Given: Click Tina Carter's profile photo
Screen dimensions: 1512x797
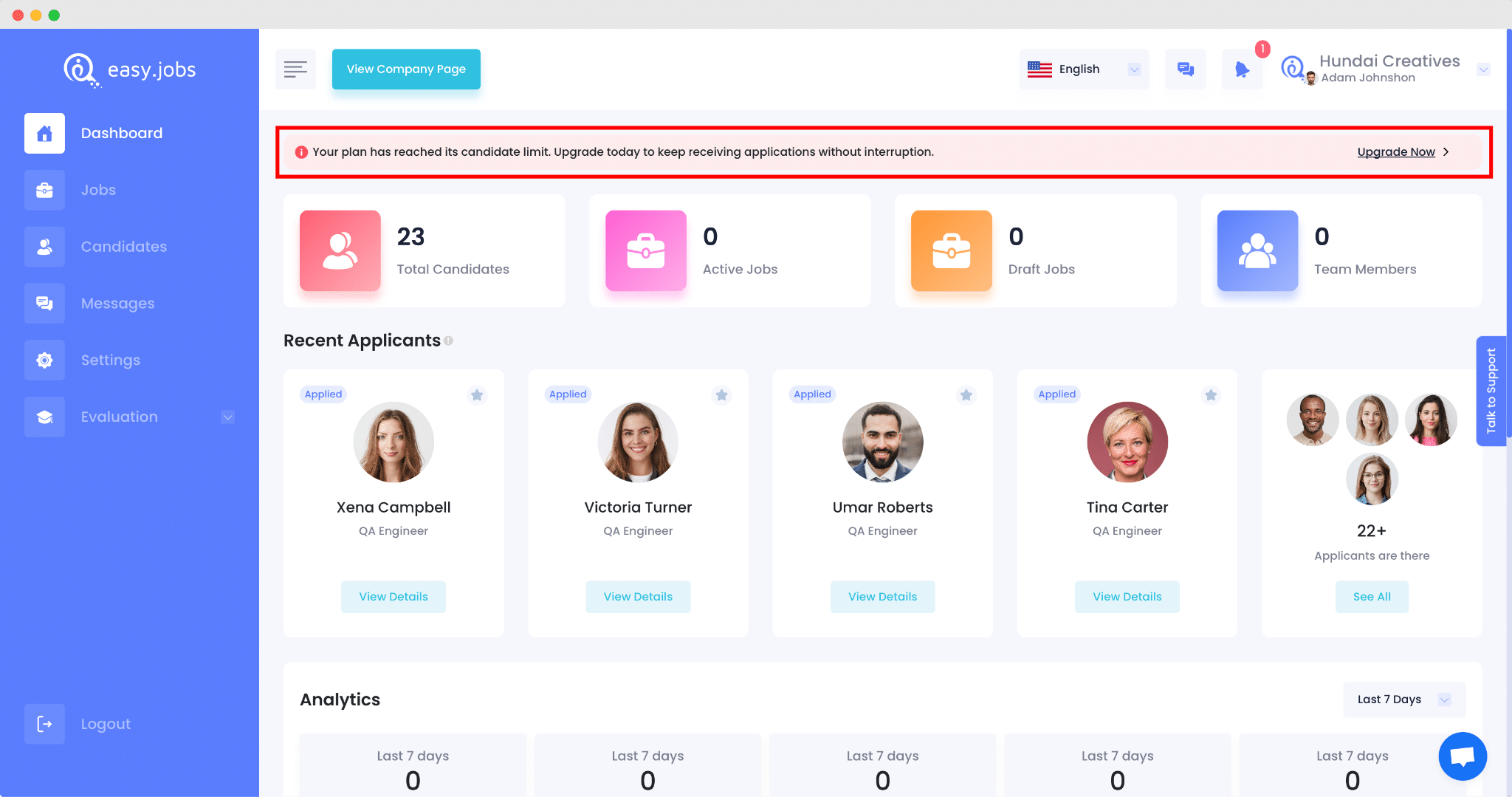Looking at the screenshot, I should click(x=1127, y=442).
